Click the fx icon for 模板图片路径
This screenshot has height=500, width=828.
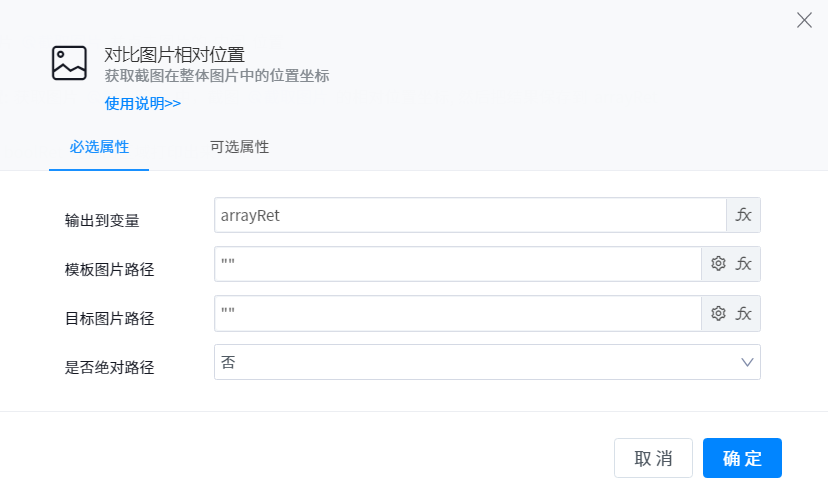pos(743,264)
